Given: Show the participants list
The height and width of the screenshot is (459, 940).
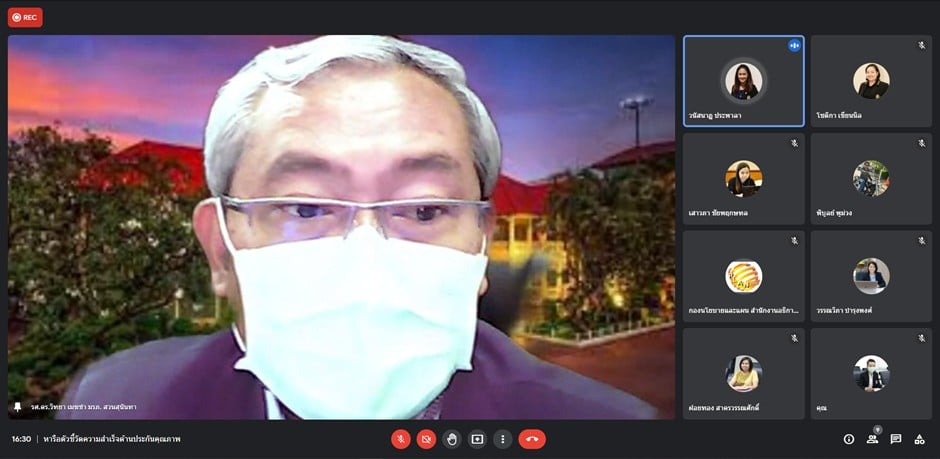Looking at the screenshot, I should pyautogui.click(x=873, y=439).
